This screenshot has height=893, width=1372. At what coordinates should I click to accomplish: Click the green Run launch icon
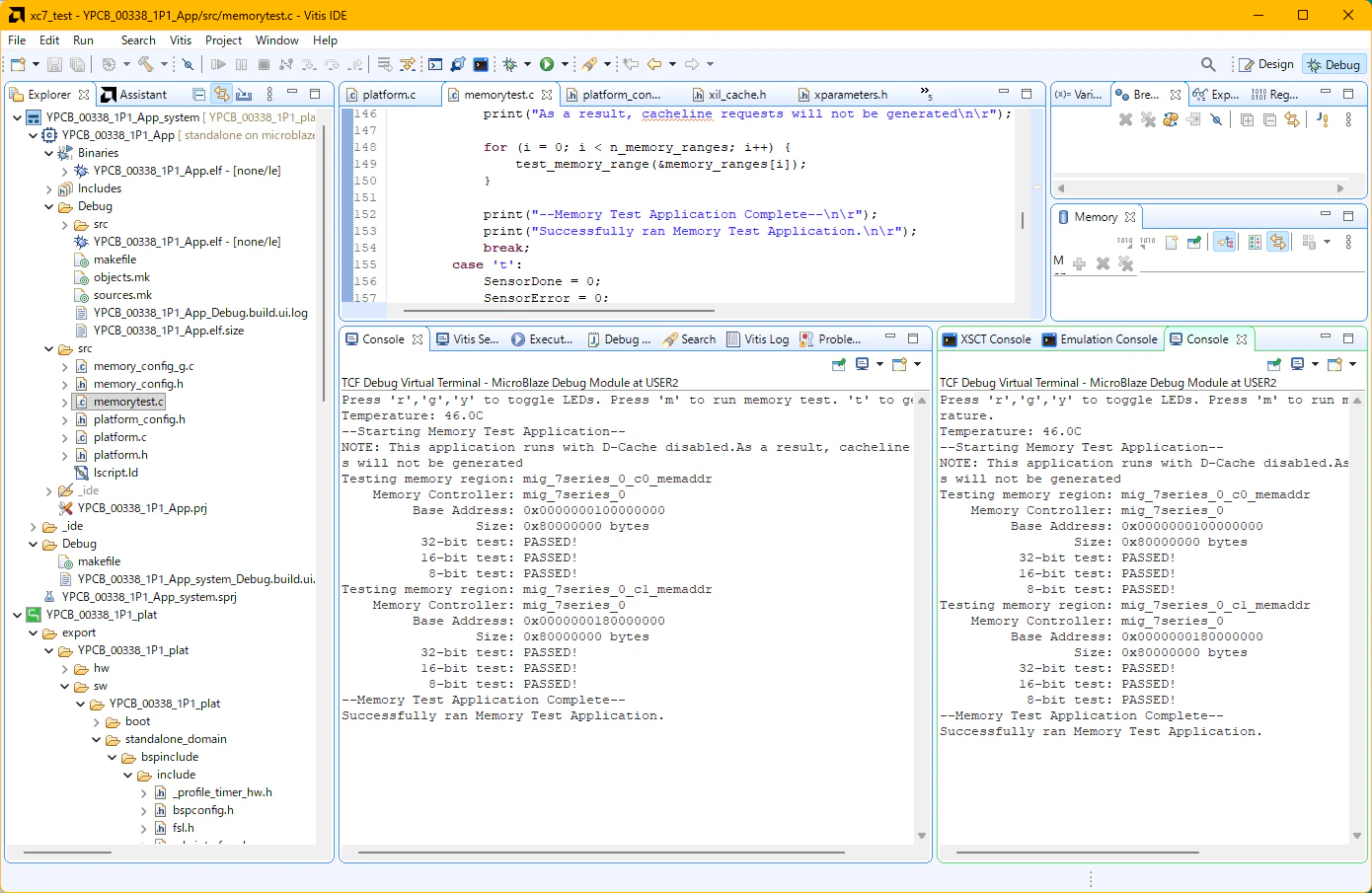[547, 64]
